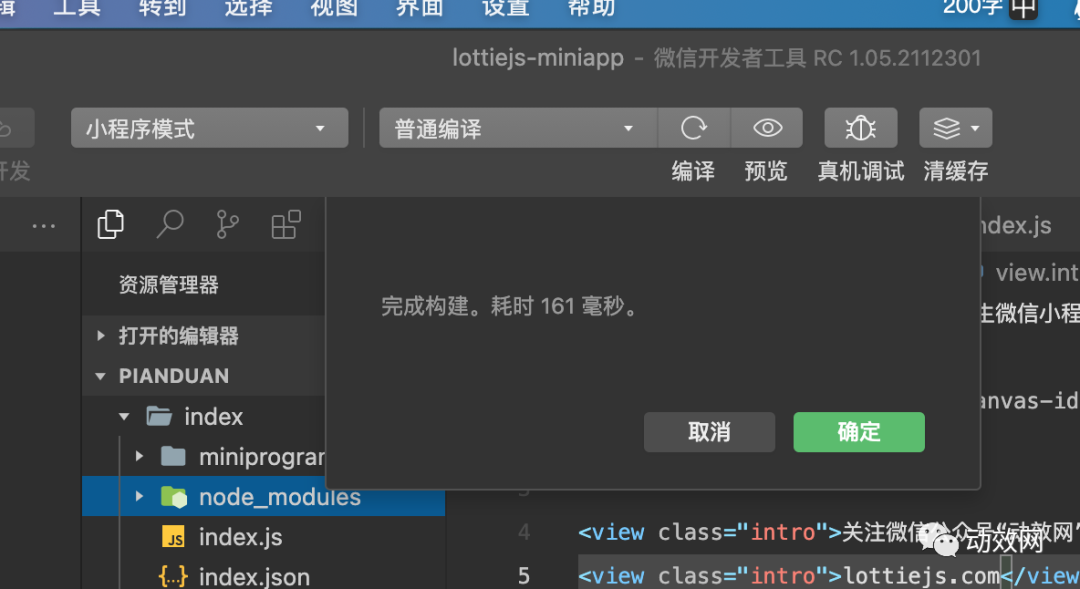Image resolution: width=1080 pixels, height=589 pixels.
Task: Expand the miniprogram folder arrow
Action: pos(139,456)
